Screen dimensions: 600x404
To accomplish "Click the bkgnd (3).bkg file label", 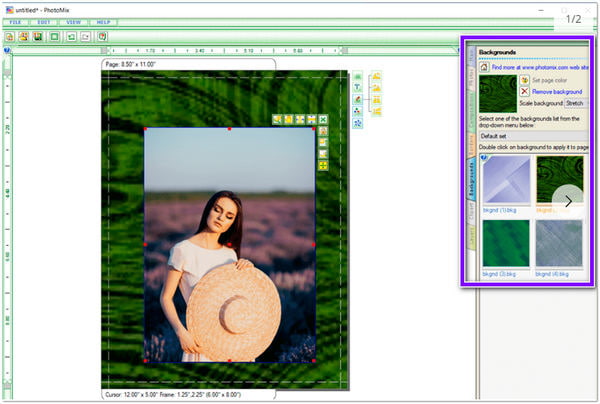I will pyautogui.click(x=499, y=274).
